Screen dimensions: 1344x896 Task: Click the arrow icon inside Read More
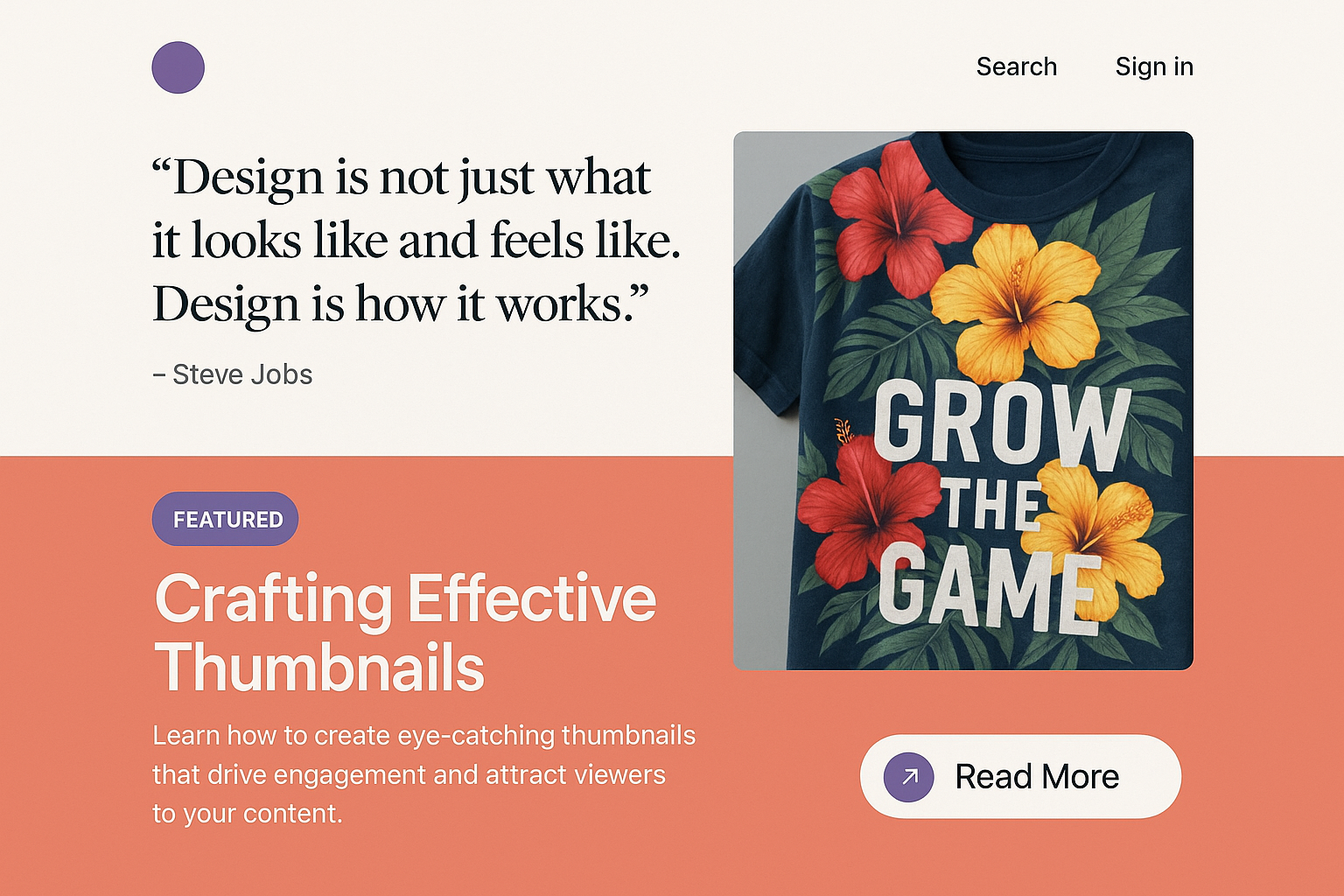[909, 776]
